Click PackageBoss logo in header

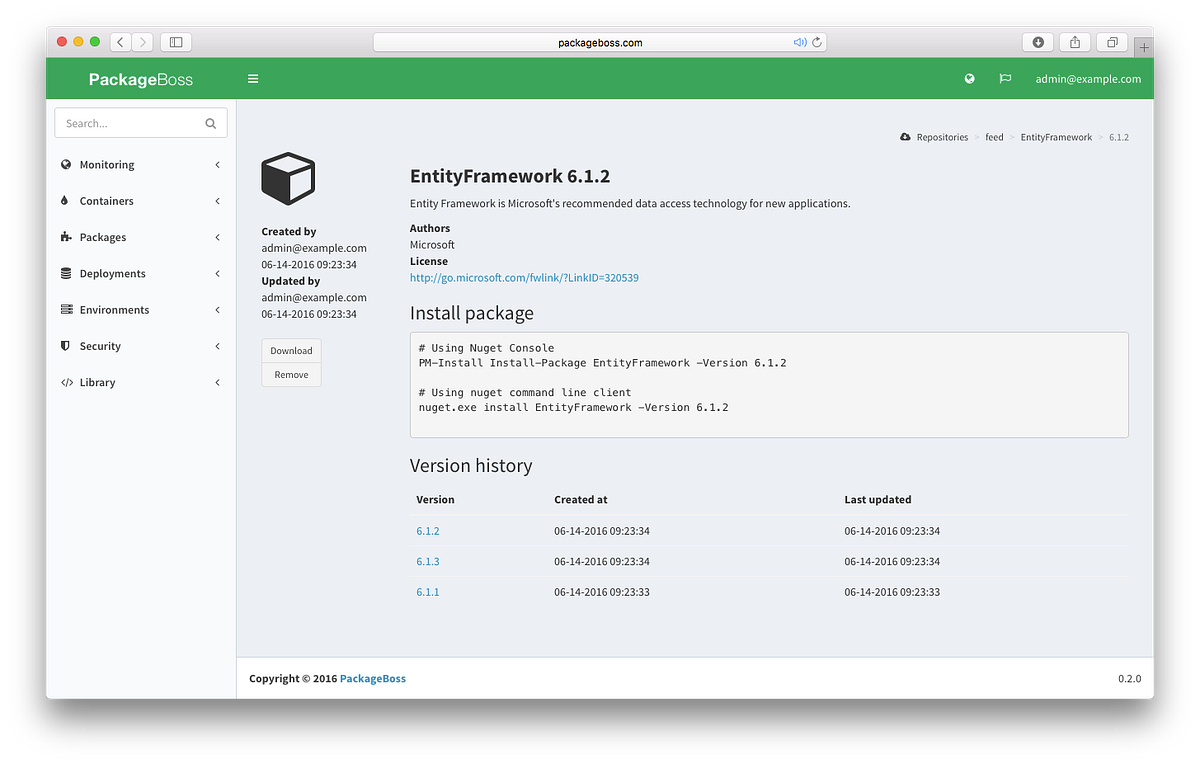point(141,79)
